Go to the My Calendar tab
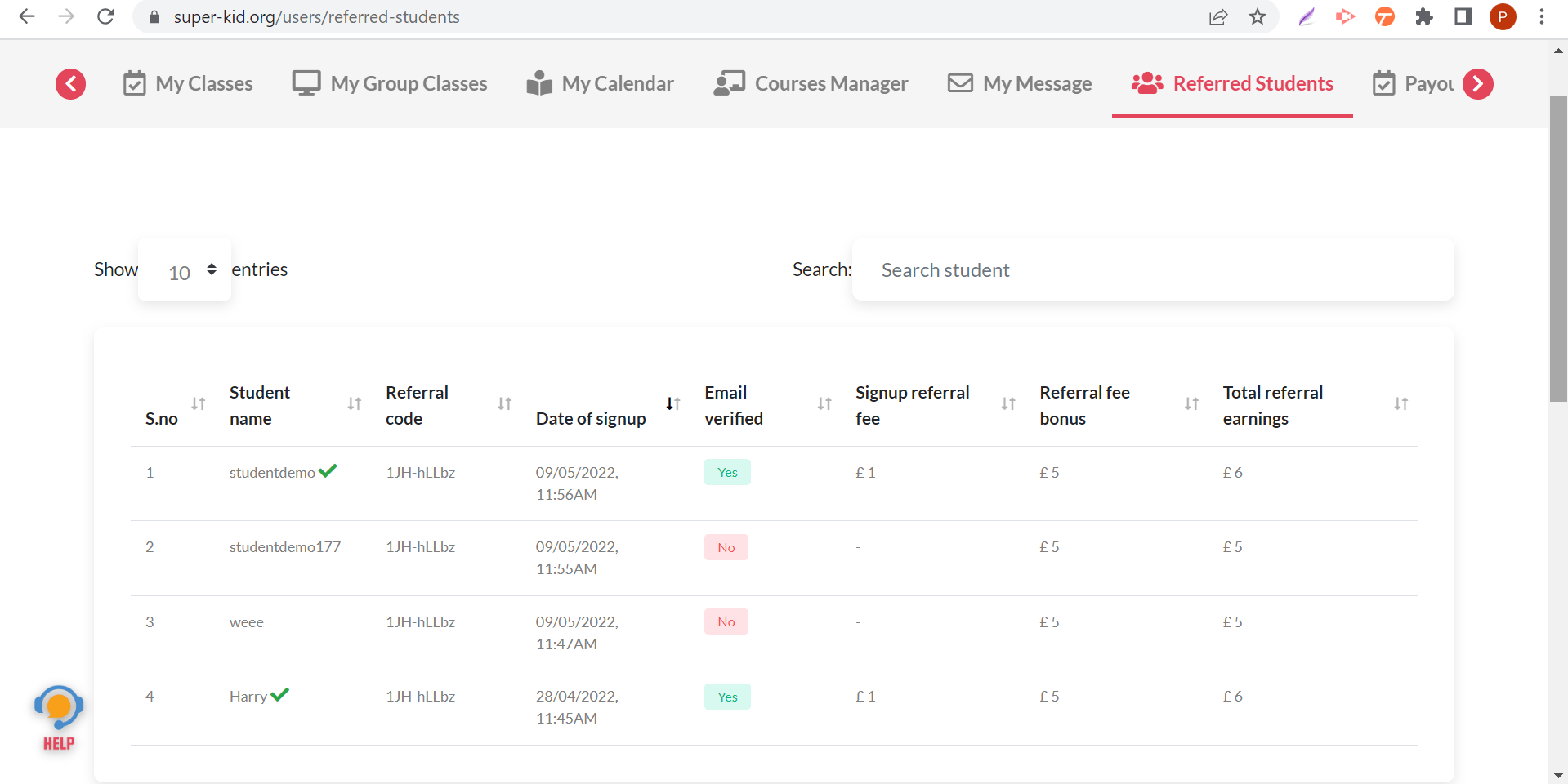The height and width of the screenshot is (784, 1568). 600,83
